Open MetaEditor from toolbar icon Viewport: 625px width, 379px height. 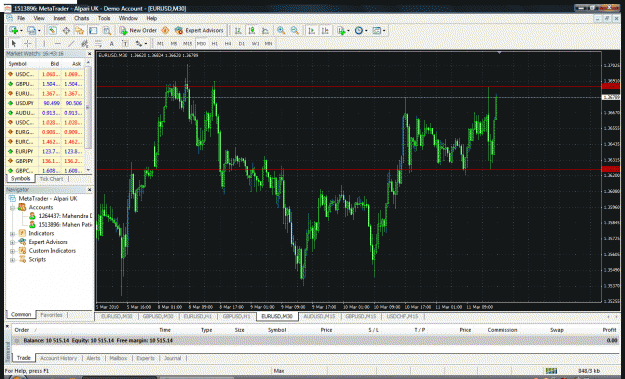pyautogui.click(x=165, y=30)
